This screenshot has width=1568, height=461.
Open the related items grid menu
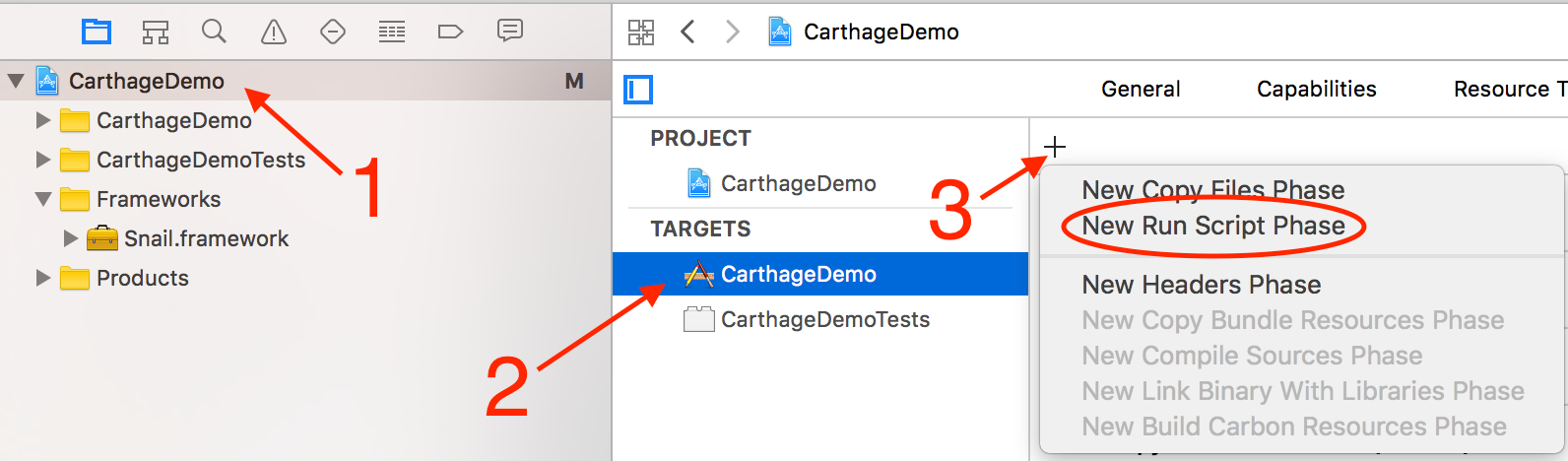[x=641, y=33]
